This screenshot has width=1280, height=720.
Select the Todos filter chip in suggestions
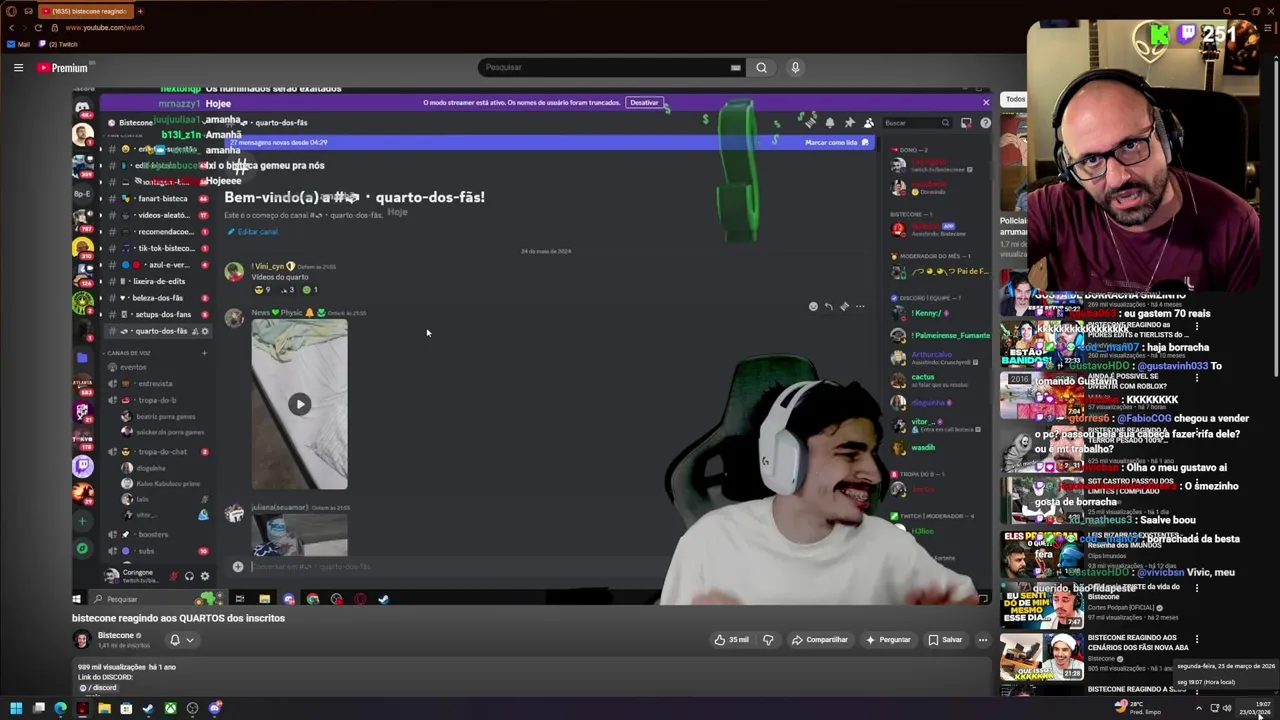1015,99
